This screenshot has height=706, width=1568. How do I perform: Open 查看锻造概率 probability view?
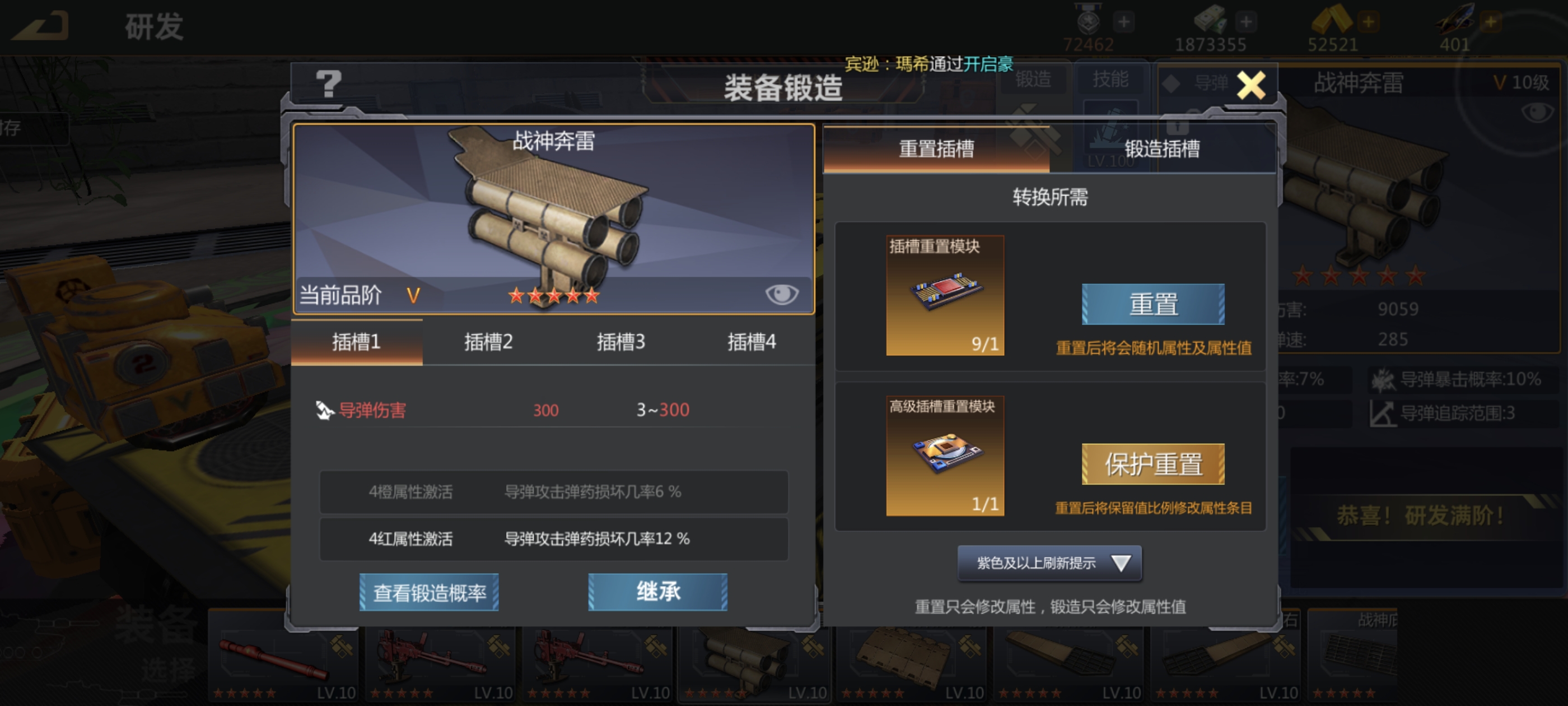429,592
